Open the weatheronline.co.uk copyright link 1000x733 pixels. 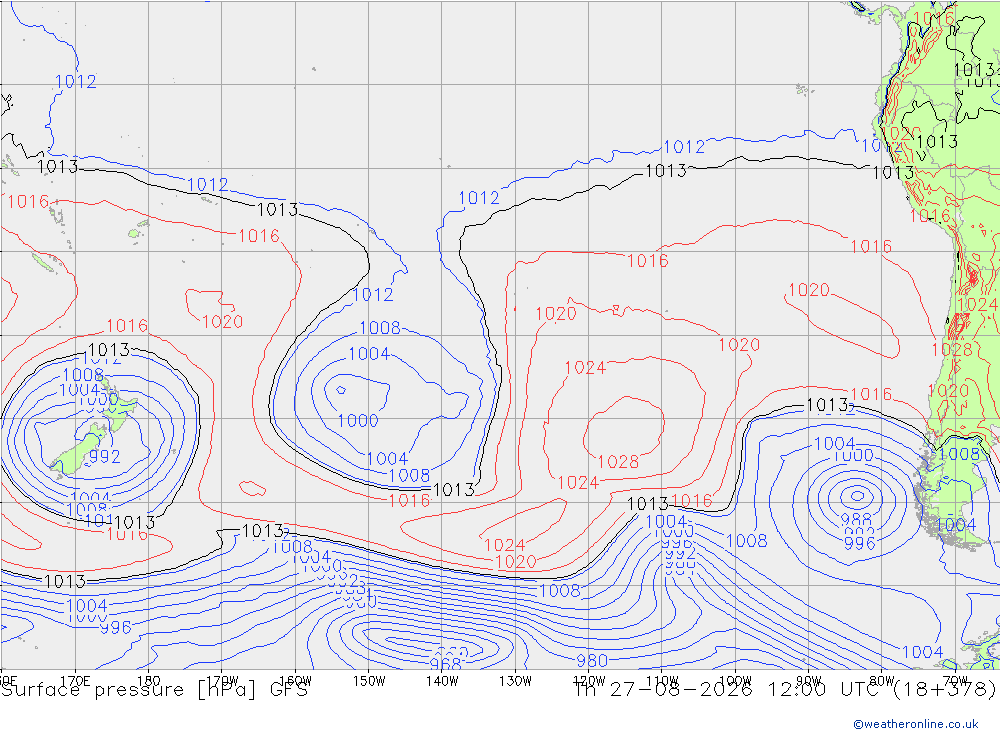coord(915,723)
